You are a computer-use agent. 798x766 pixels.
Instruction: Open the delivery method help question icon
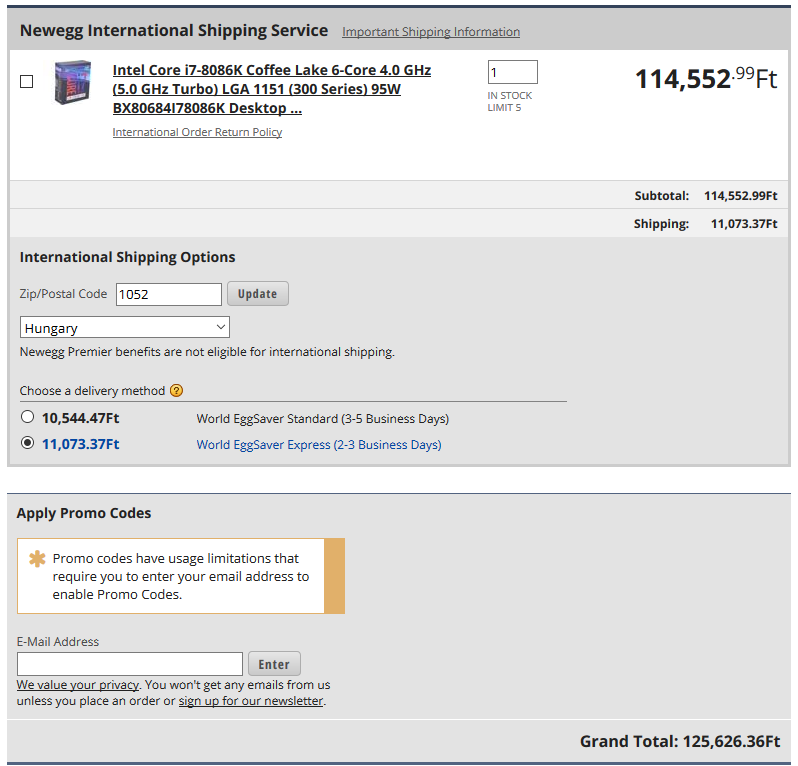click(x=177, y=390)
